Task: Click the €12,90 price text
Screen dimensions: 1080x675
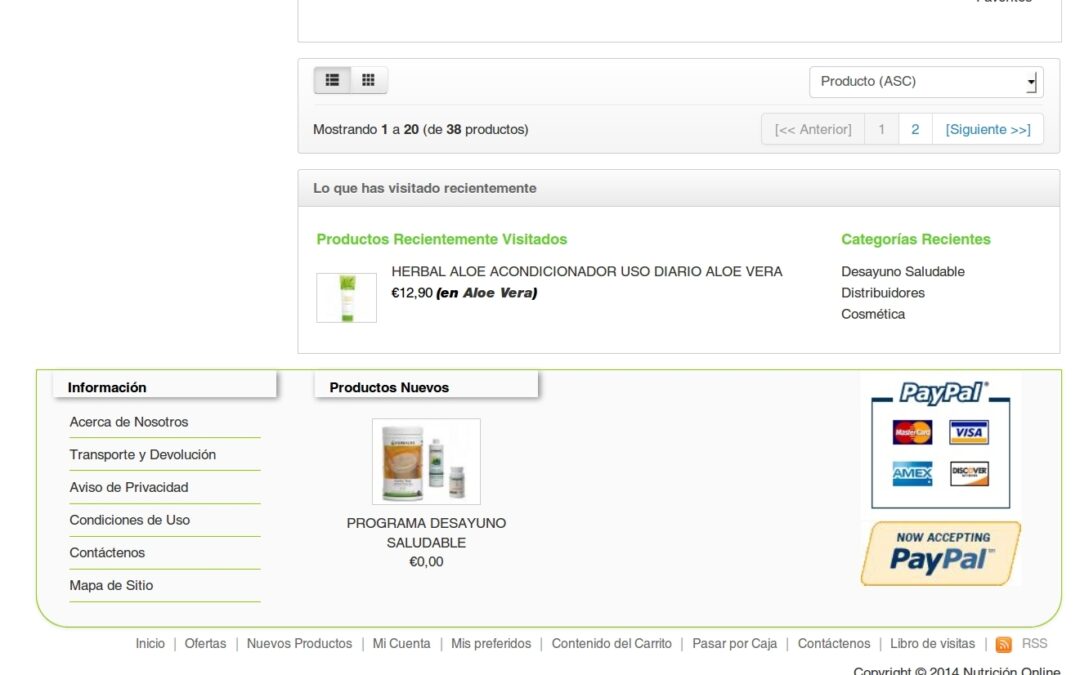Action: (x=412, y=293)
